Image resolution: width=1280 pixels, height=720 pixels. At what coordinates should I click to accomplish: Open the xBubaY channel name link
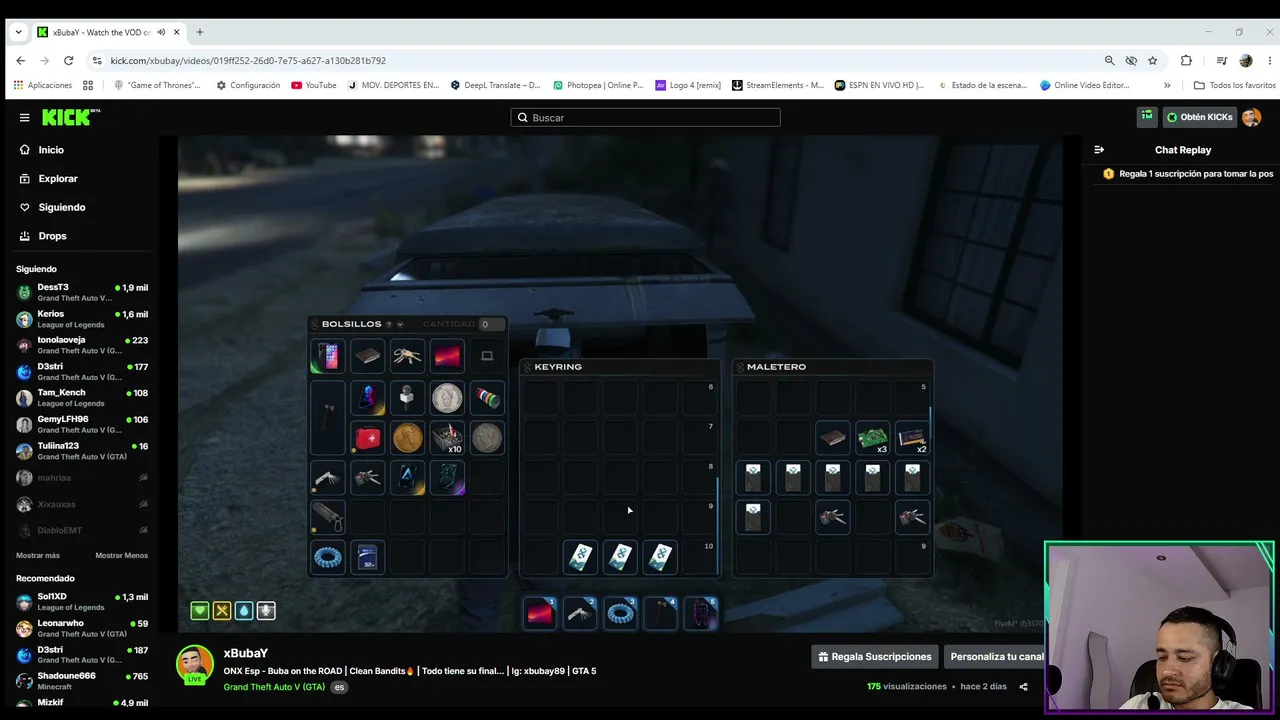(246, 653)
